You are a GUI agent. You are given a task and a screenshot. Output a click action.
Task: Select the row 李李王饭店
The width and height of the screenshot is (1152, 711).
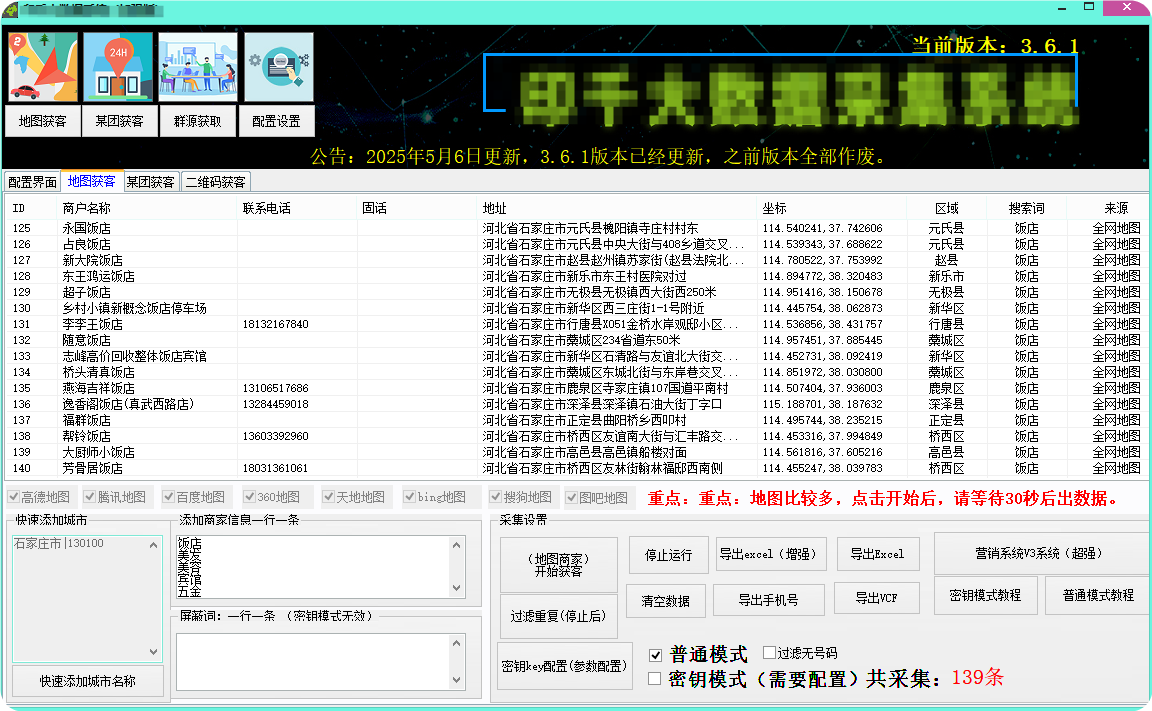coord(577,324)
